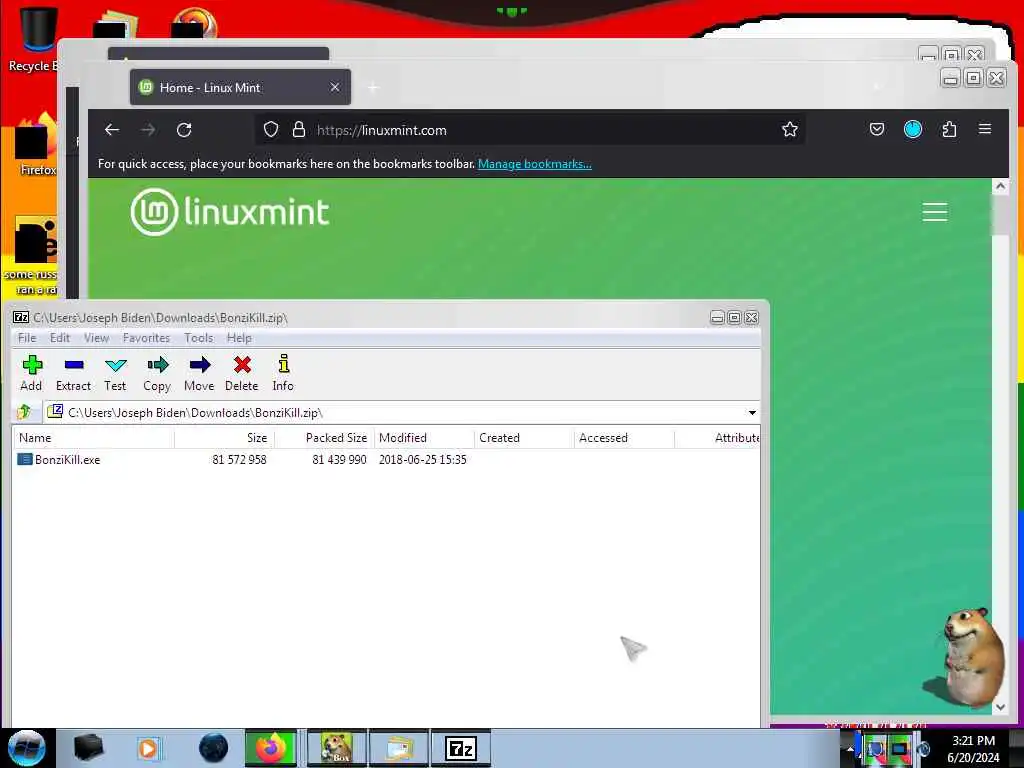Switch to Home - Linux Mint tab

(x=240, y=88)
